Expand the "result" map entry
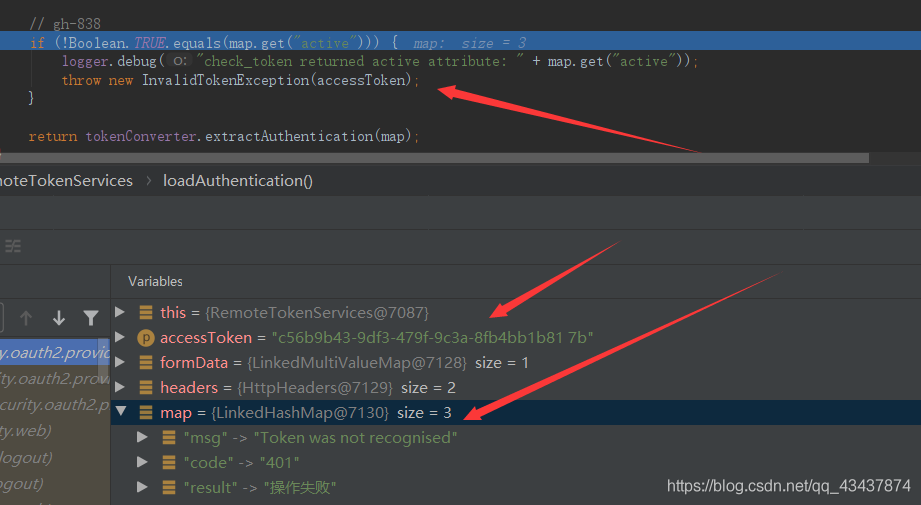921x505 pixels. [144, 488]
